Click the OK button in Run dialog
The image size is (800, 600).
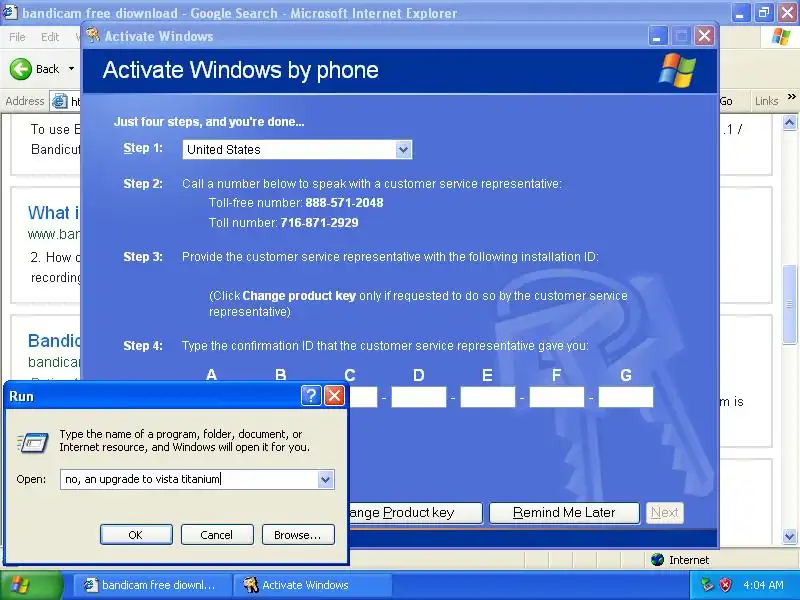pyautogui.click(x=136, y=535)
